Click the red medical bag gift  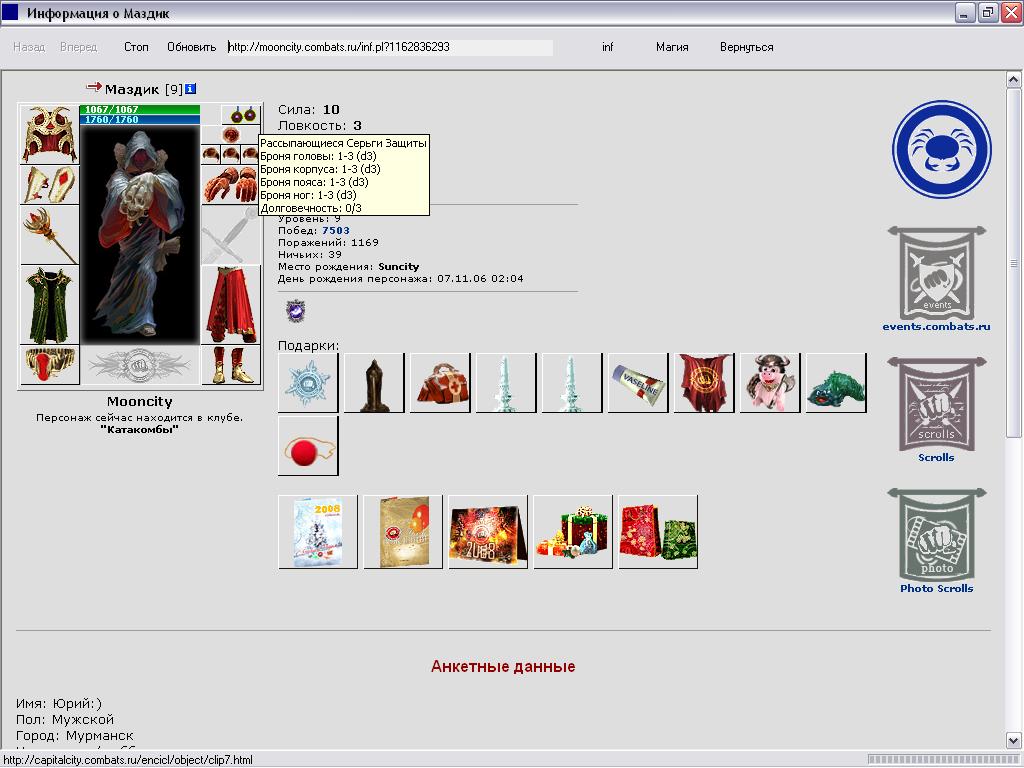(439, 382)
